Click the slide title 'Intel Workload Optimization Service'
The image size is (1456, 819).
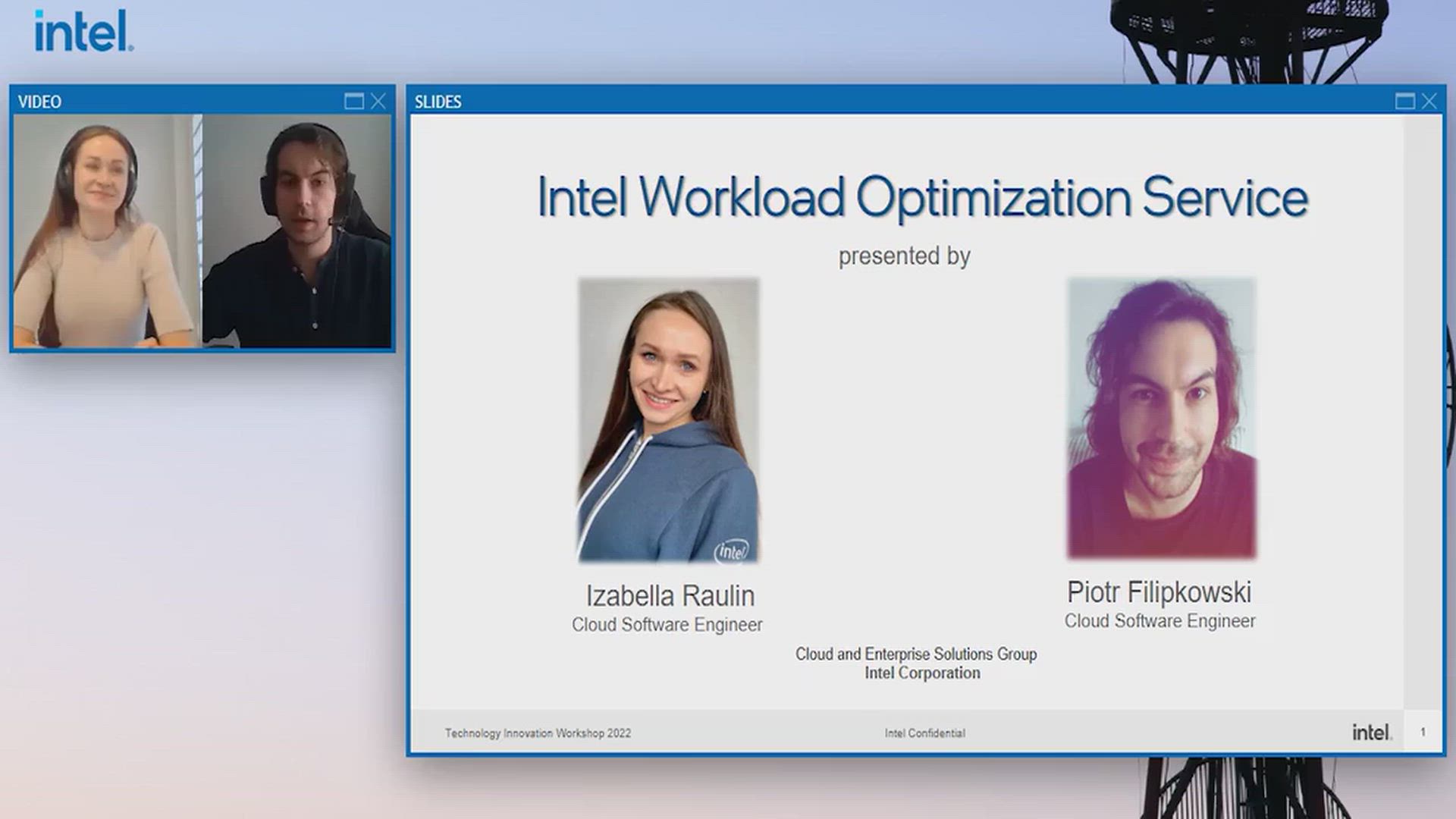tap(922, 197)
